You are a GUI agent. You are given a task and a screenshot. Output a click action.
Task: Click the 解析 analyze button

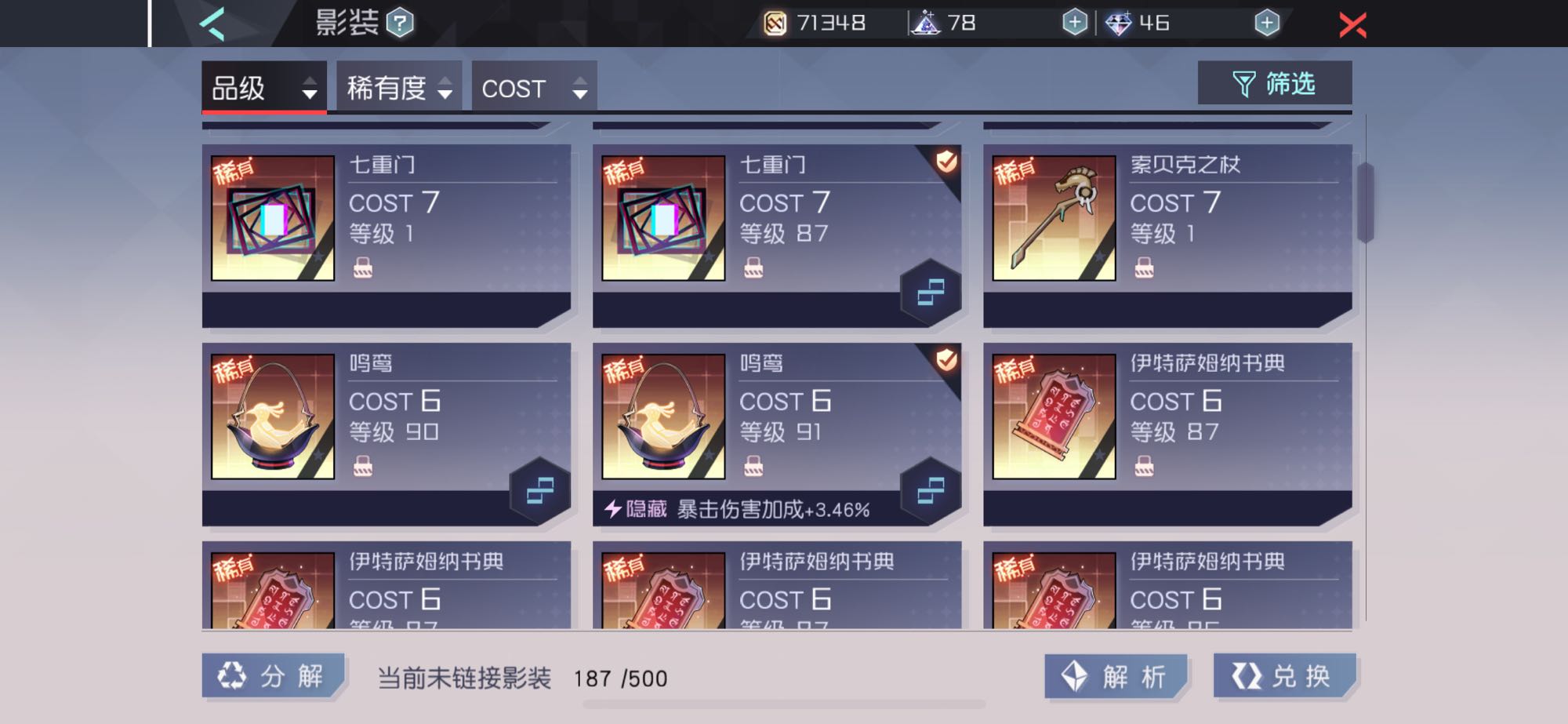coord(1116,676)
